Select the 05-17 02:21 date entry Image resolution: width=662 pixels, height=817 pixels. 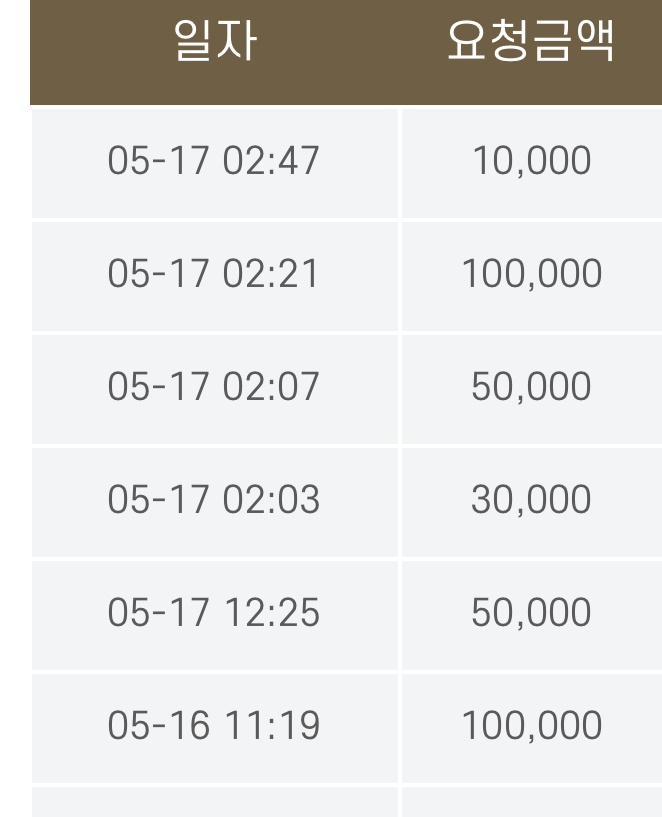coord(214,274)
